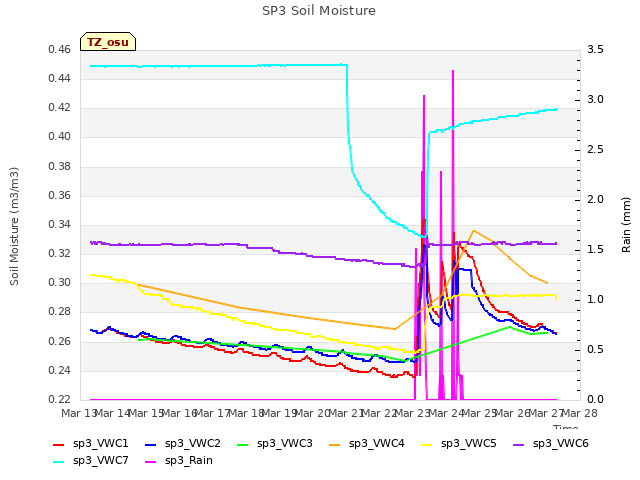Click the SP3 Soil Moisture chart title
The image size is (640, 480).
(319, 11)
